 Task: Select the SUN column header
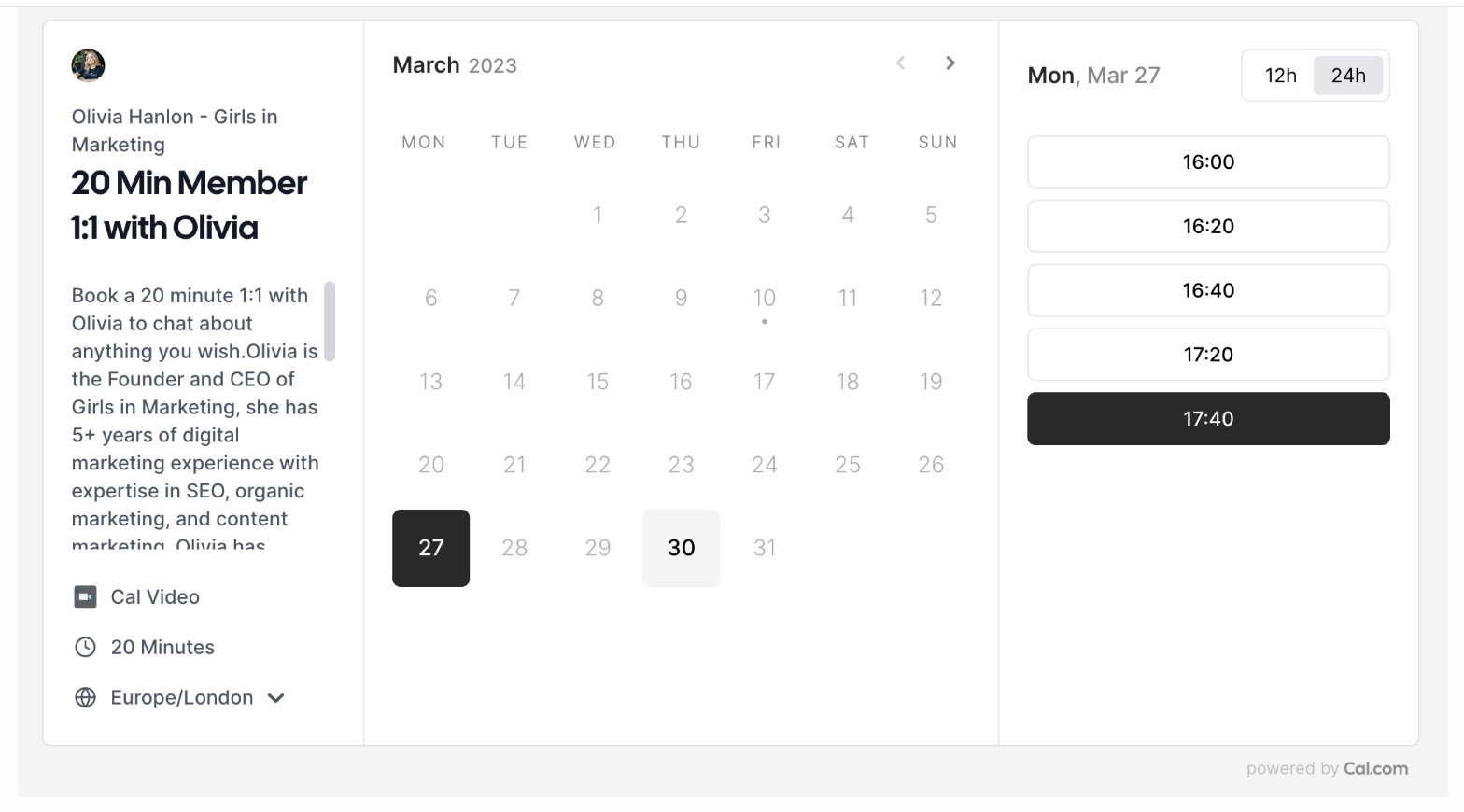click(x=936, y=142)
